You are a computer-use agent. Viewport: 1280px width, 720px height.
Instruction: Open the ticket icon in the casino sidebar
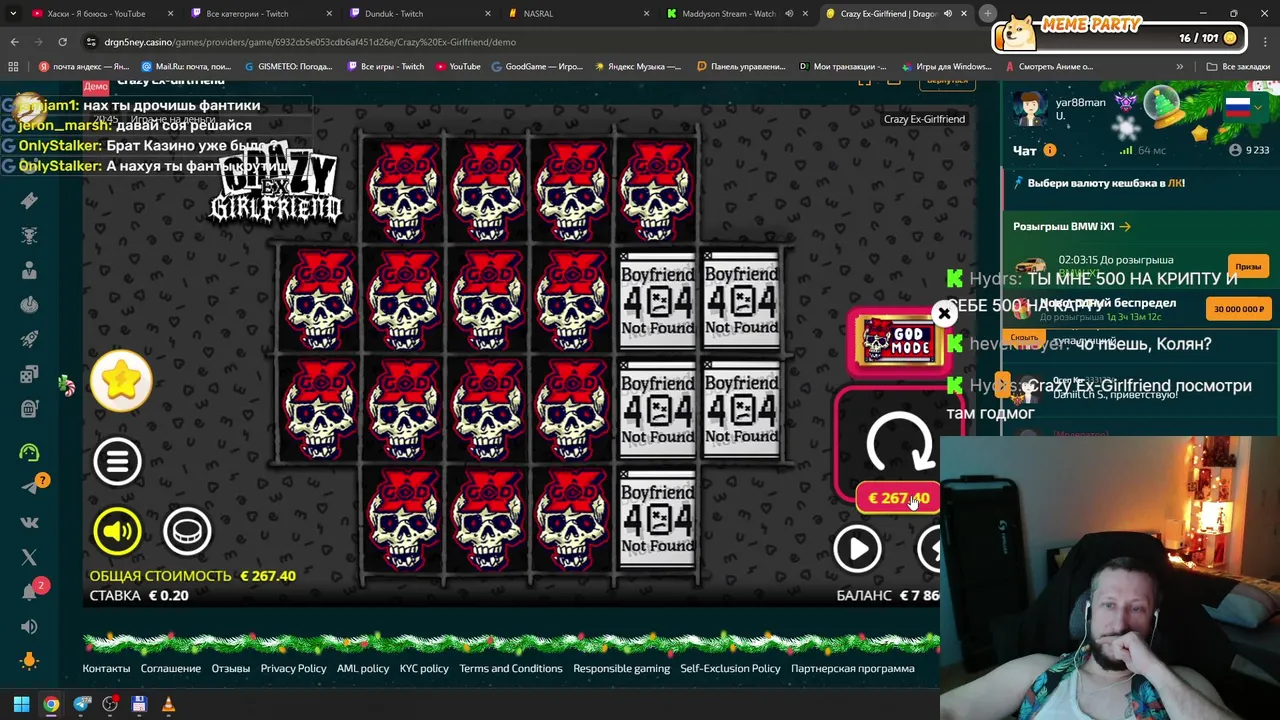point(29,200)
